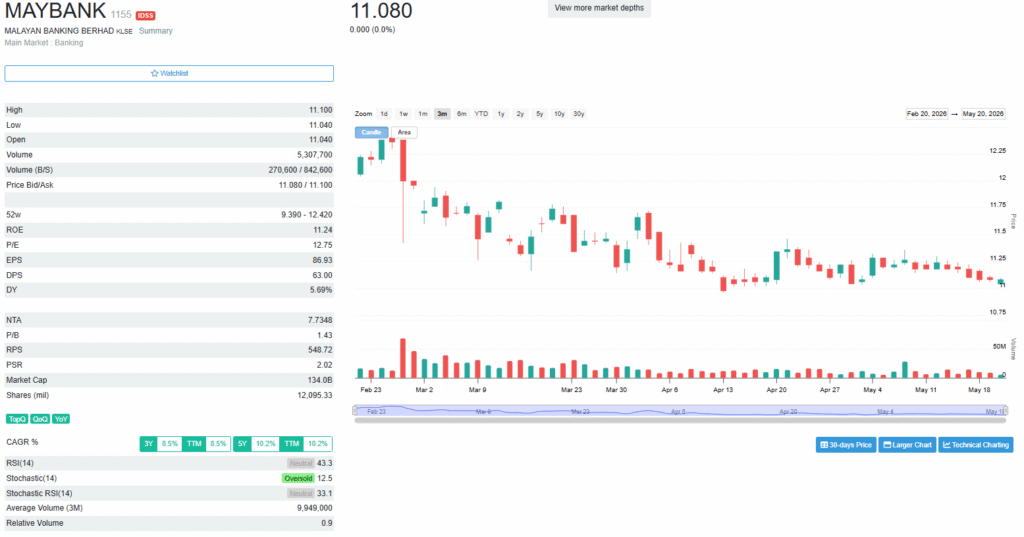Click the Oversold Stochastic label
The height and width of the screenshot is (537, 1024).
pyautogui.click(x=298, y=478)
